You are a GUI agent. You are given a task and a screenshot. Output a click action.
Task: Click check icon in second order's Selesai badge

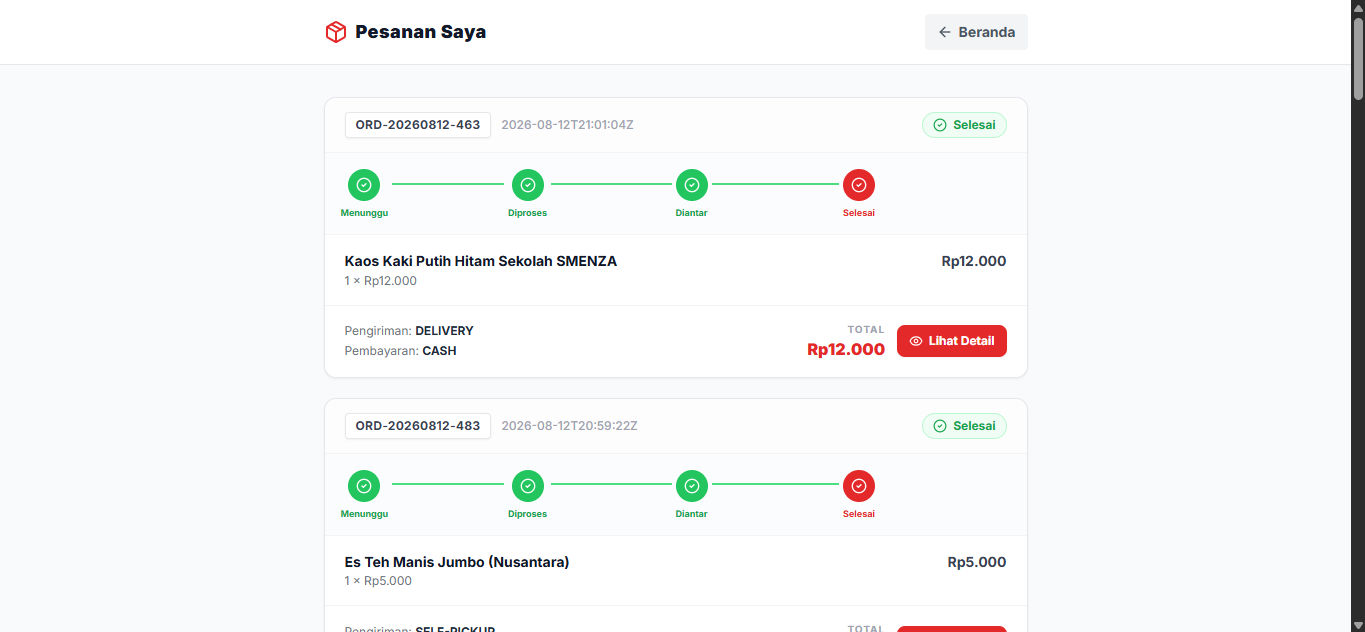[x=940, y=426]
